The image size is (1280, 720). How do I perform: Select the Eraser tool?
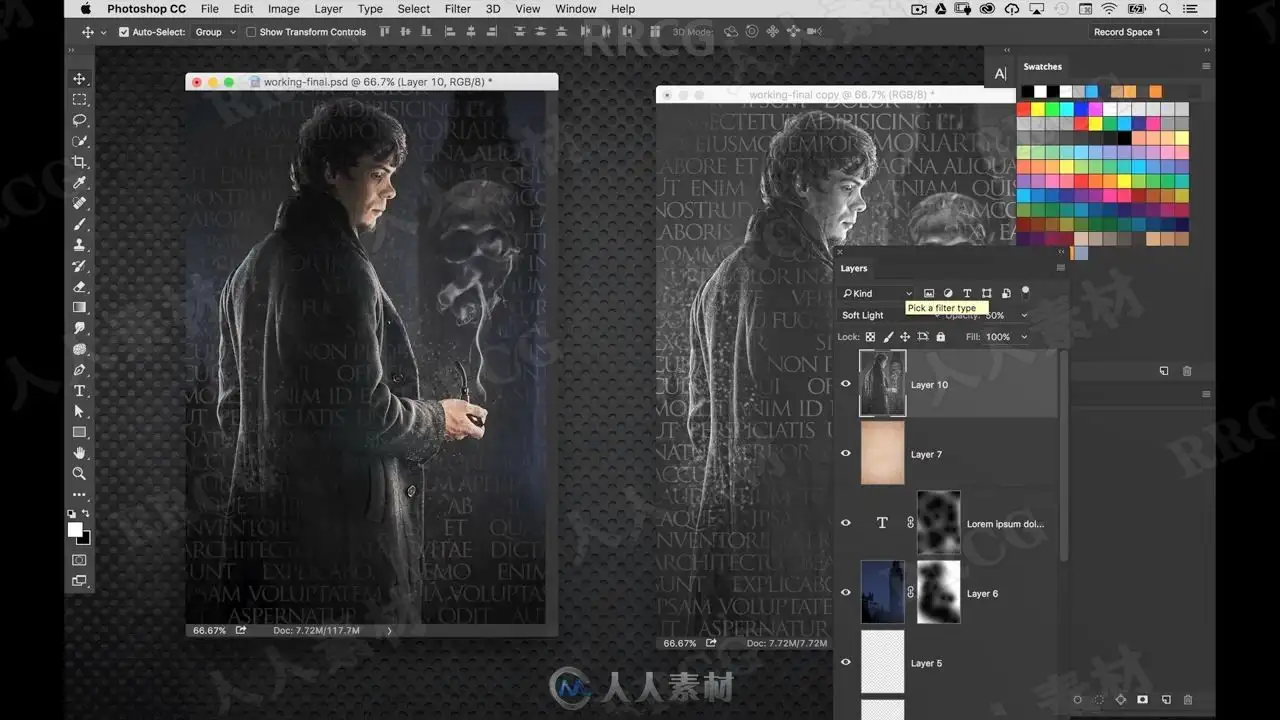[80, 287]
